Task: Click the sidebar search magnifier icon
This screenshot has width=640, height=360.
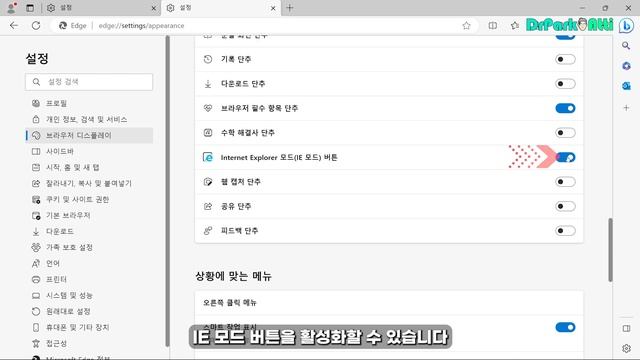Action: click(x=626, y=46)
